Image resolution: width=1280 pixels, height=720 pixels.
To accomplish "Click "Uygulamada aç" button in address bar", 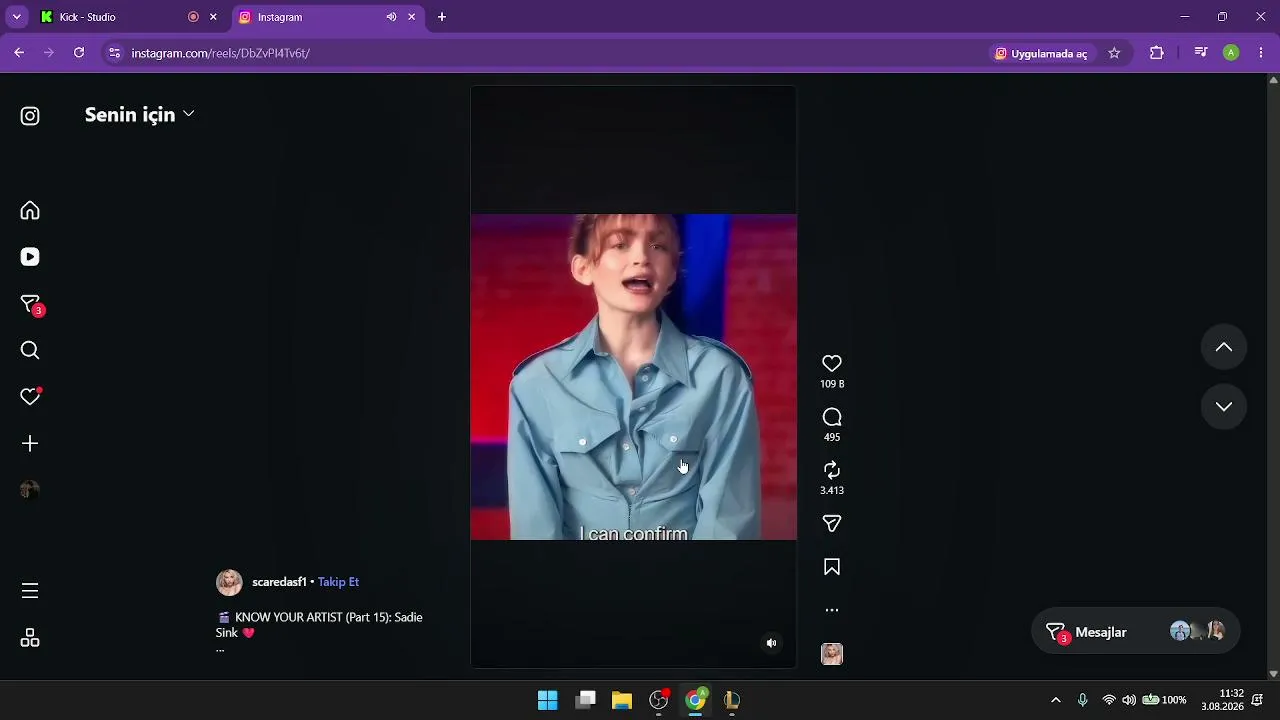I will 1041,53.
